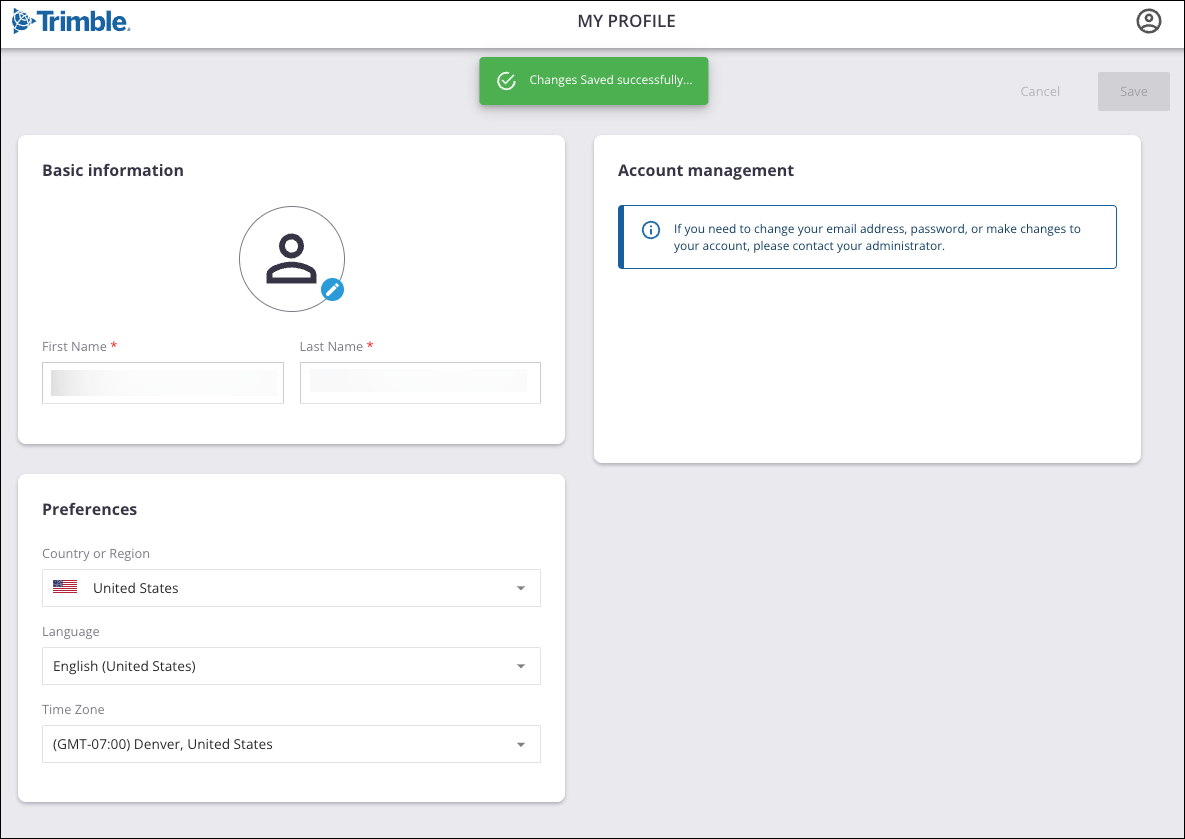Screen dimensions: 1185x839
Task: Open the user account icon top right
Action: pyautogui.click(x=1148, y=20)
